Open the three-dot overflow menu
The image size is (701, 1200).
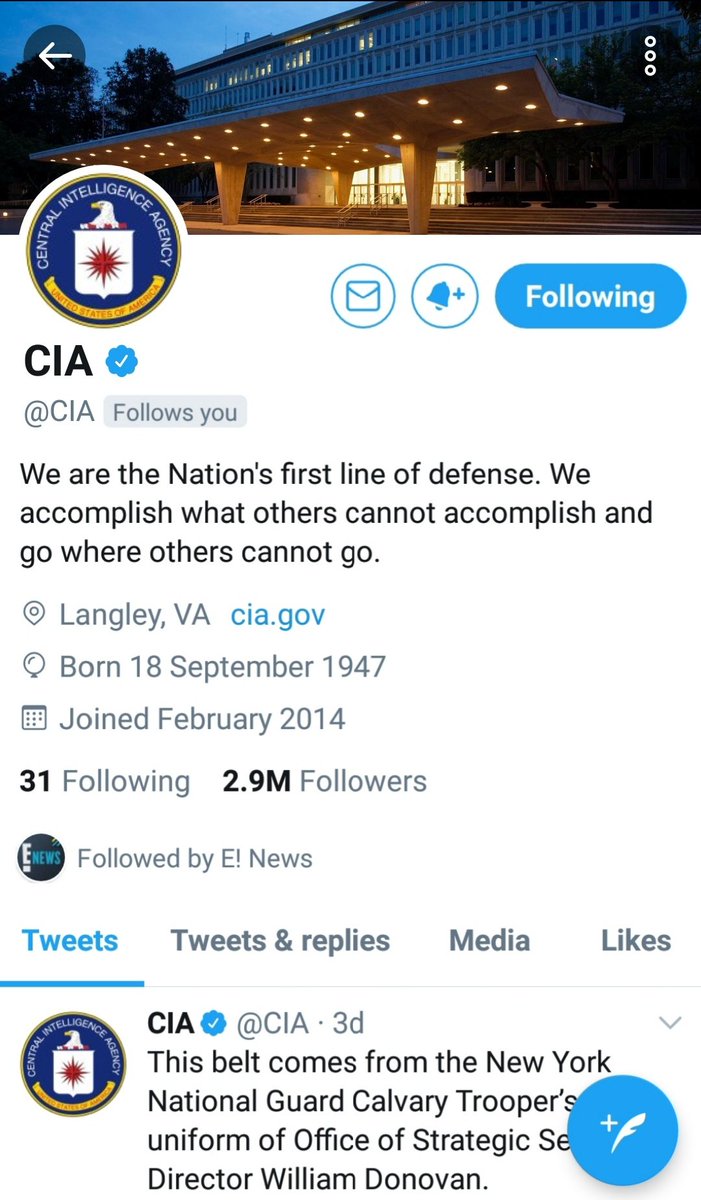(650, 56)
